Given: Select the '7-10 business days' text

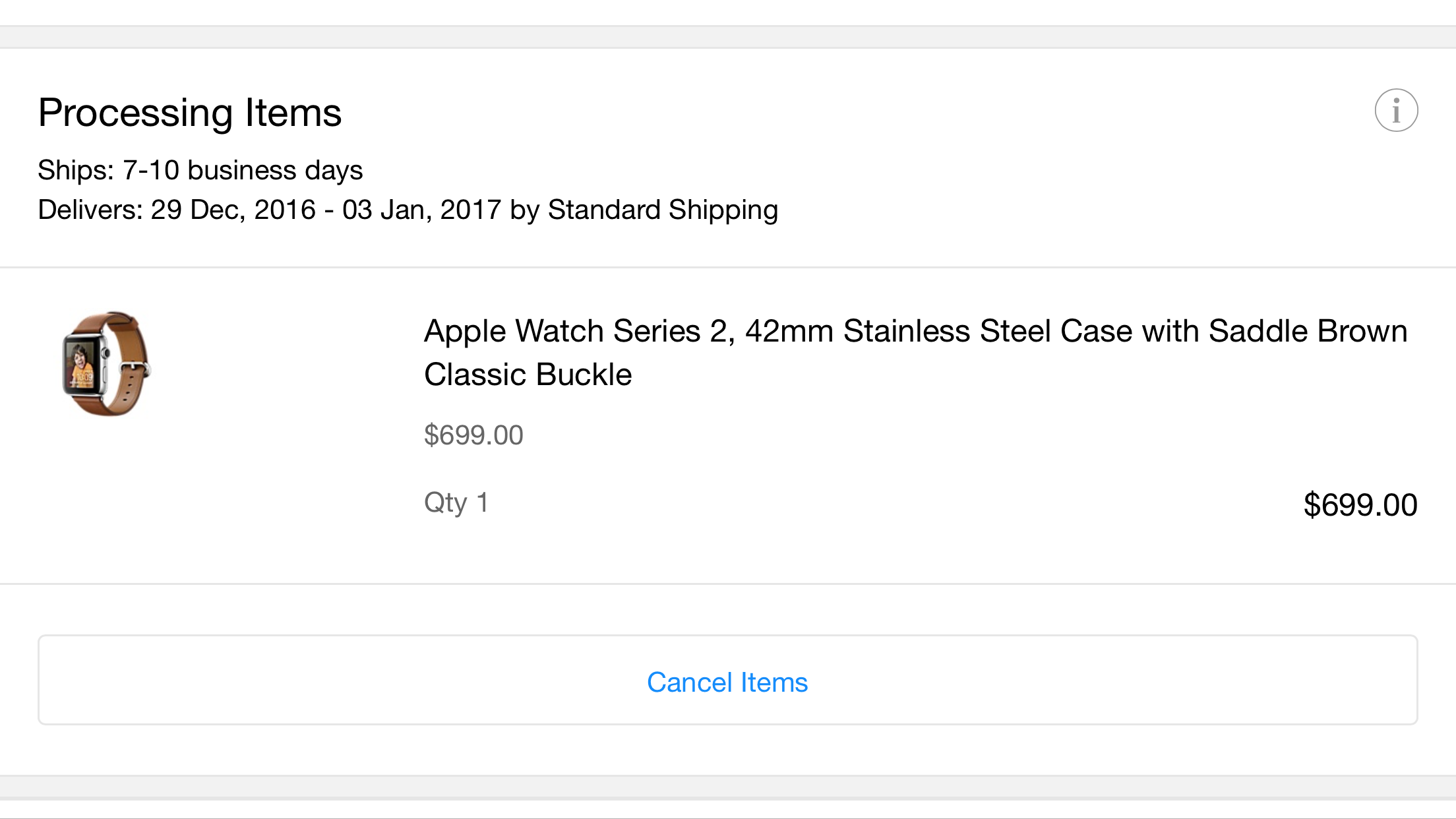Looking at the screenshot, I should tap(243, 170).
